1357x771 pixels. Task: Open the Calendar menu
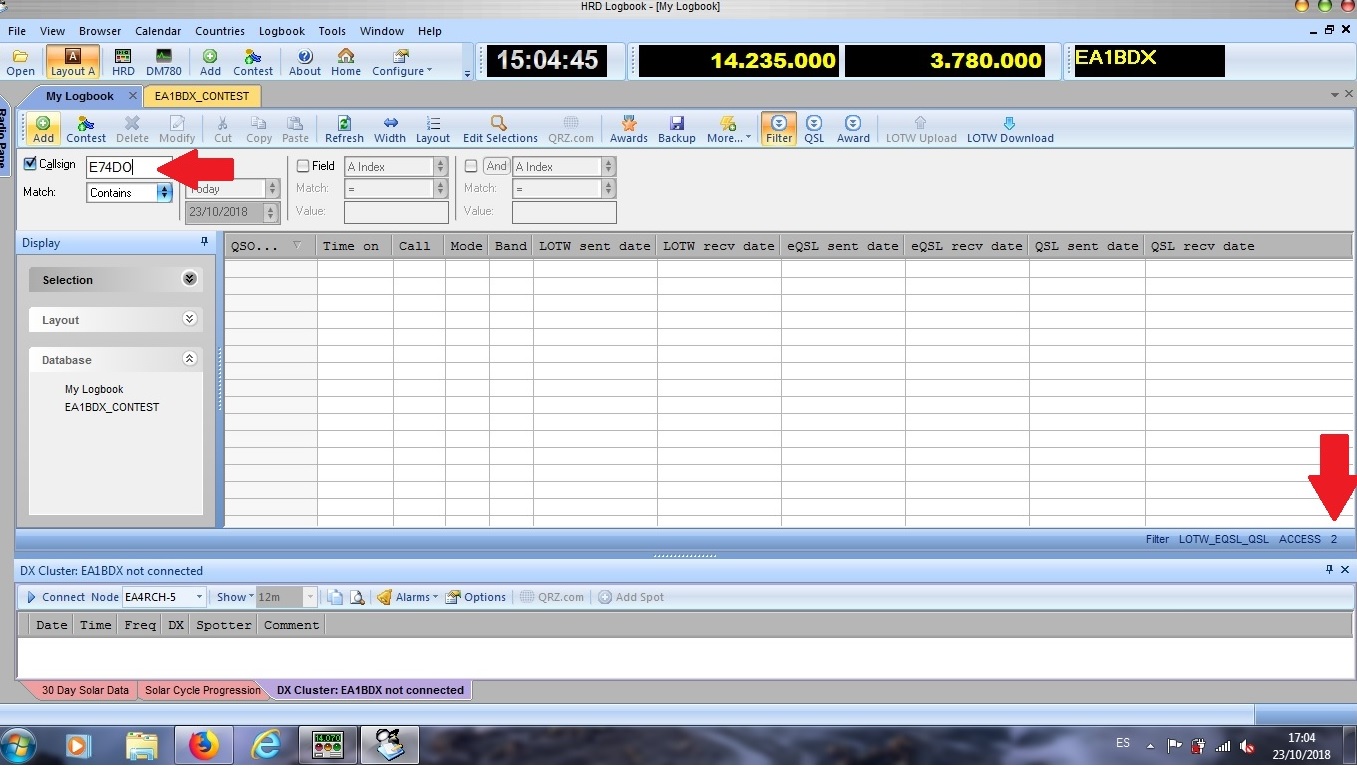158,31
